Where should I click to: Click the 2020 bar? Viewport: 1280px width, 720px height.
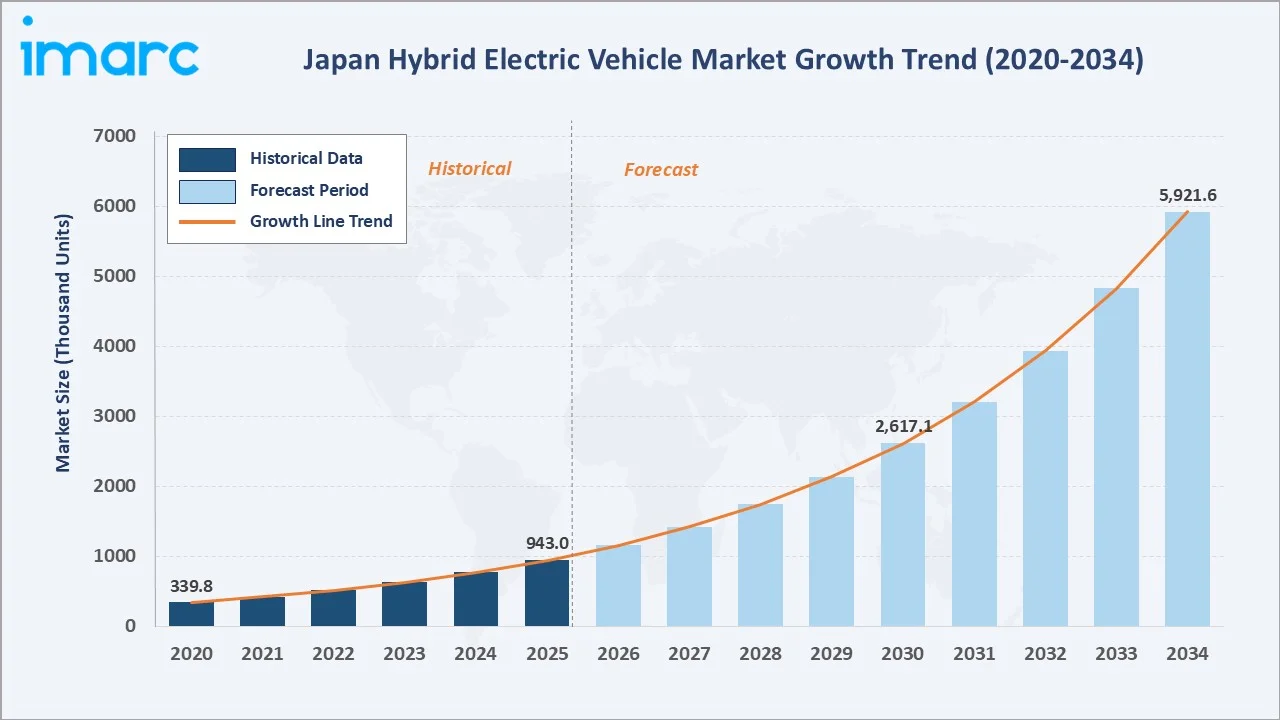(x=191, y=614)
